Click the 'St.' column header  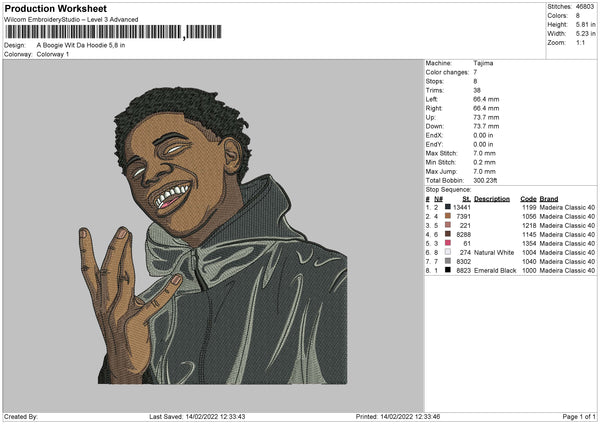pos(466,199)
